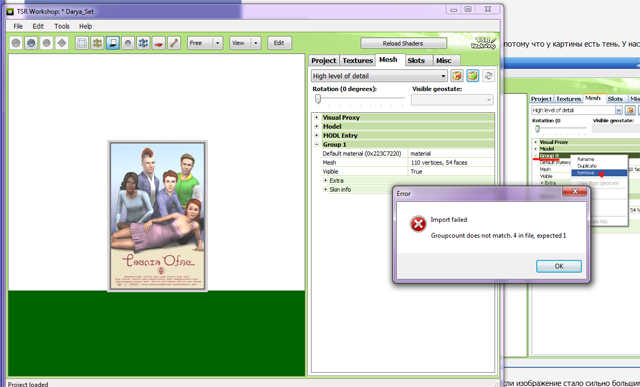
Task: Expand the Skin info sub-node
Action: click(x=325, y=189)
